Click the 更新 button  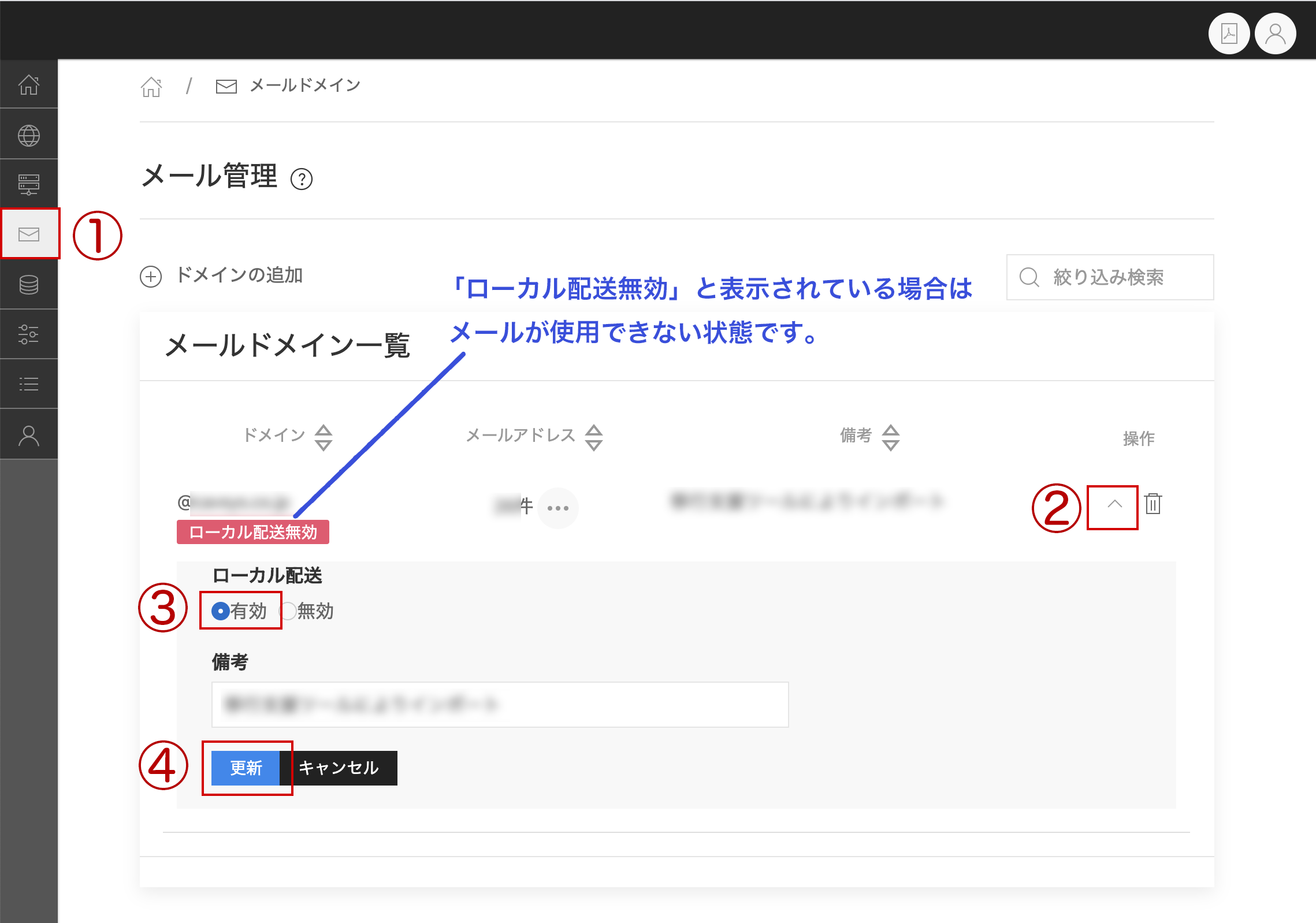[x=246, y=768]
